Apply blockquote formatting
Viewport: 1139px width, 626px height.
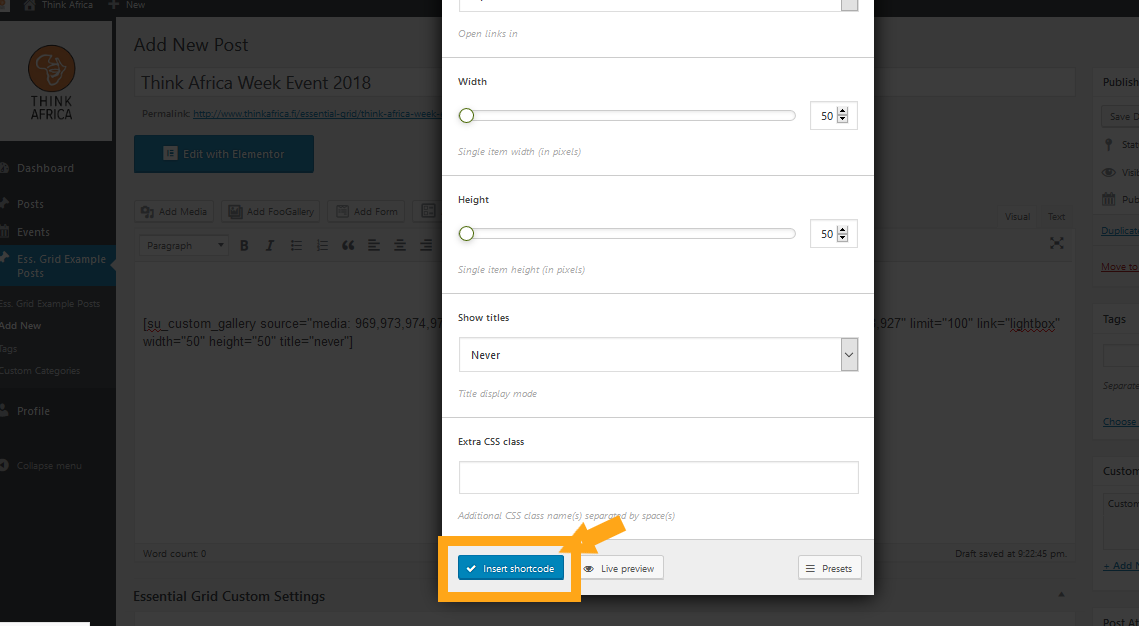click(x=348, y=245)
